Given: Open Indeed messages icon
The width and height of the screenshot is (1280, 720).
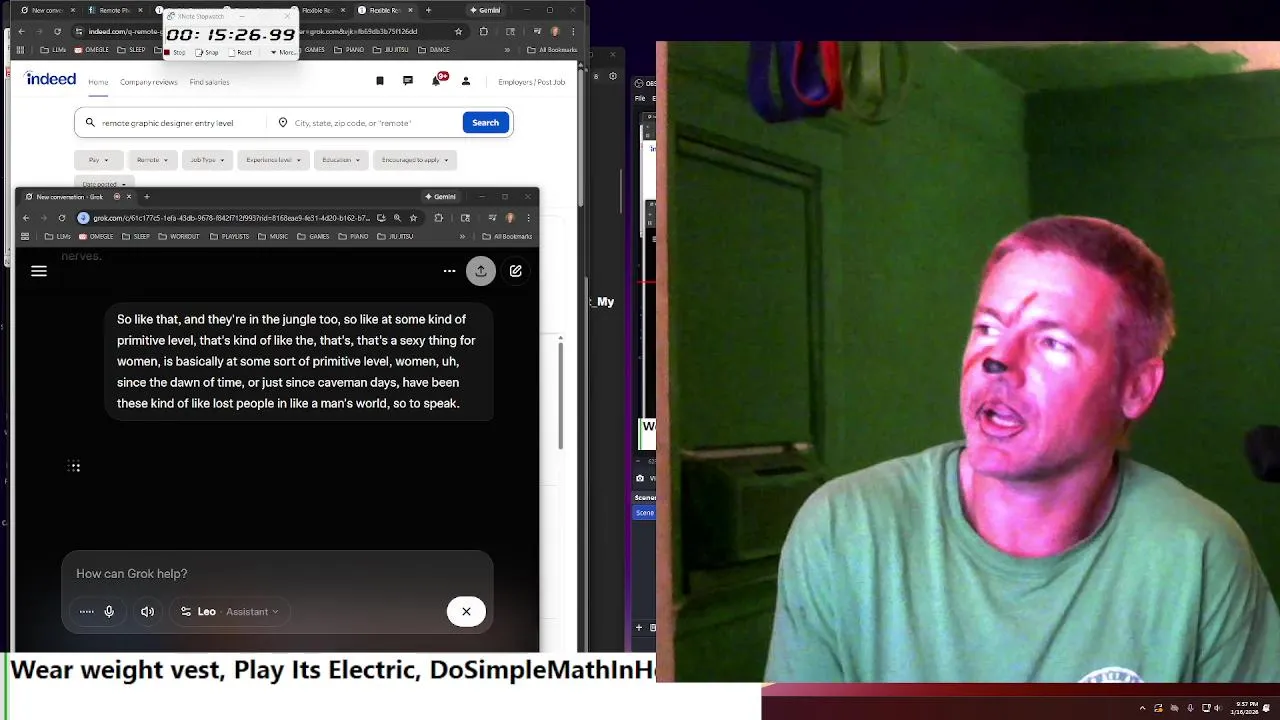Looking at the screenshot, I should click(408, 81).
